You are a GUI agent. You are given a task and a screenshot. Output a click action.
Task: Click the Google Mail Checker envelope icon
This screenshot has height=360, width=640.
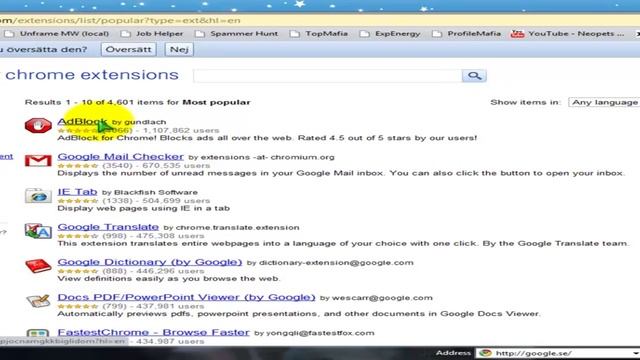38,160
